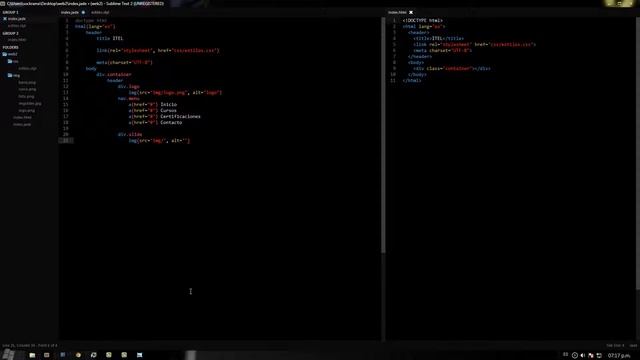Open the first png file in img folder

(27, 82)
